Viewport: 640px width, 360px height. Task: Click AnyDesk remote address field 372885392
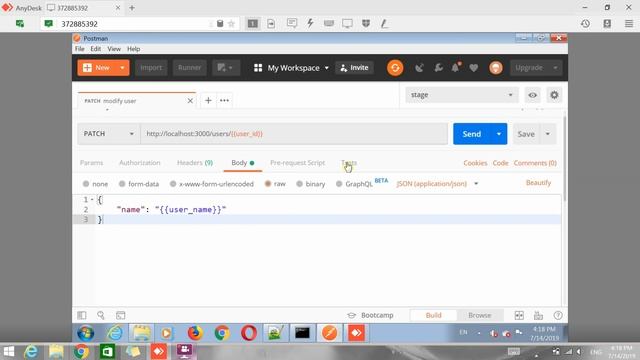pyautogui.click(x=133, y=24)
